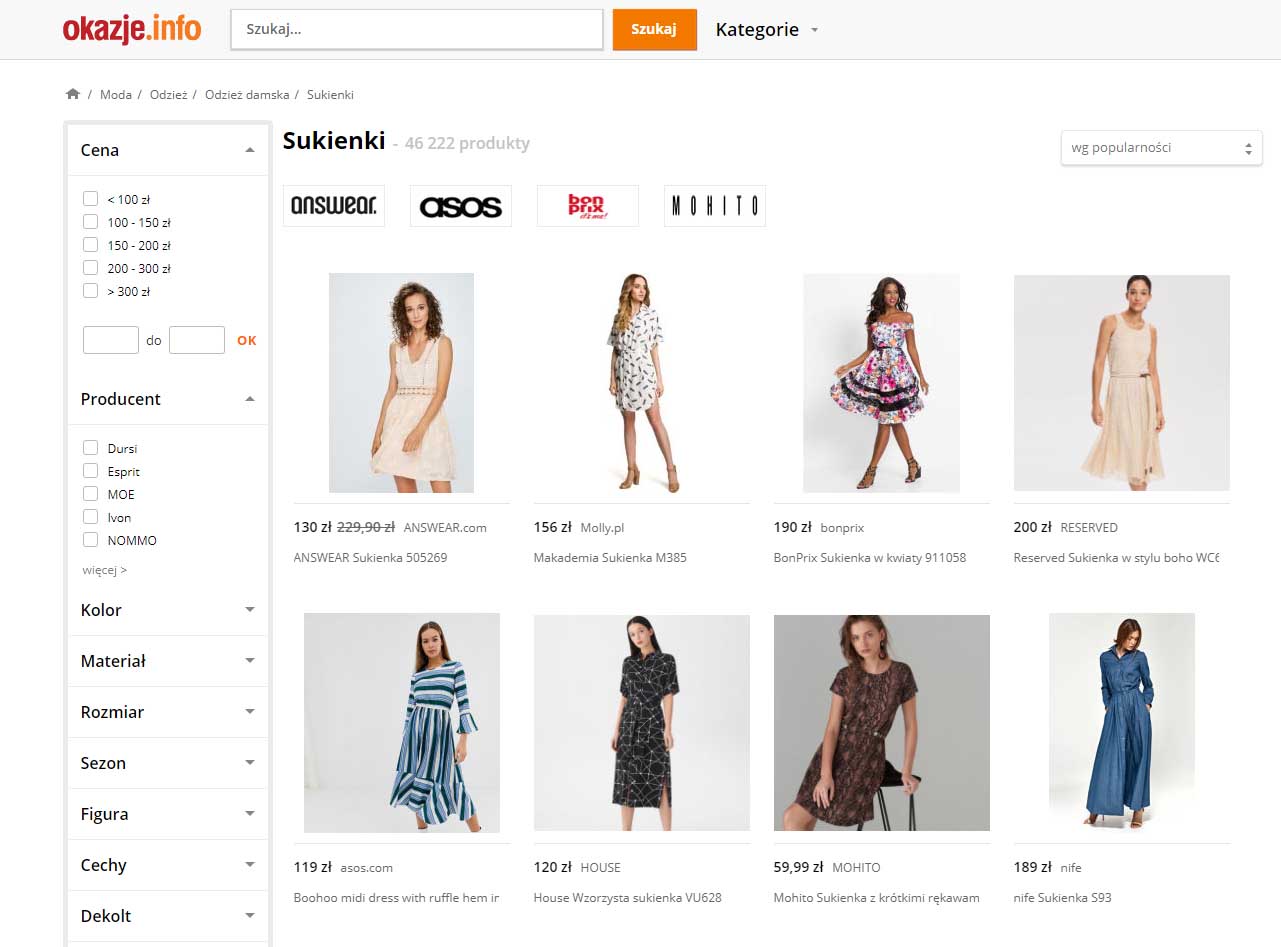Open the okazje.info logo homepage
The image size is (1281, 947).
point(132,29)
